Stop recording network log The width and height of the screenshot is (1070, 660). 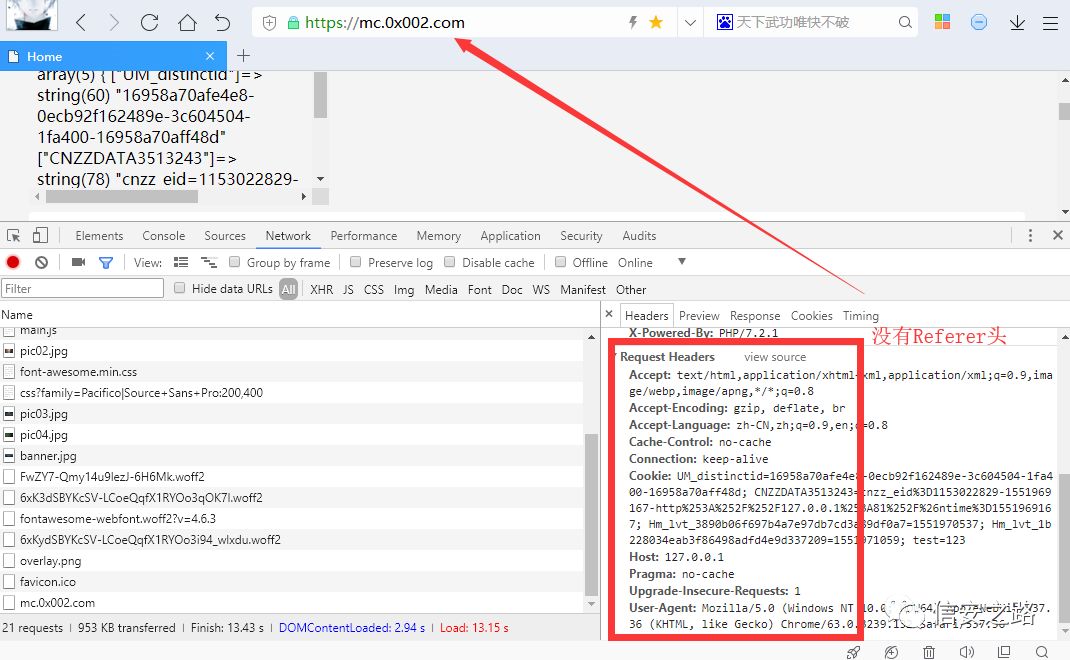click(13, 262)
